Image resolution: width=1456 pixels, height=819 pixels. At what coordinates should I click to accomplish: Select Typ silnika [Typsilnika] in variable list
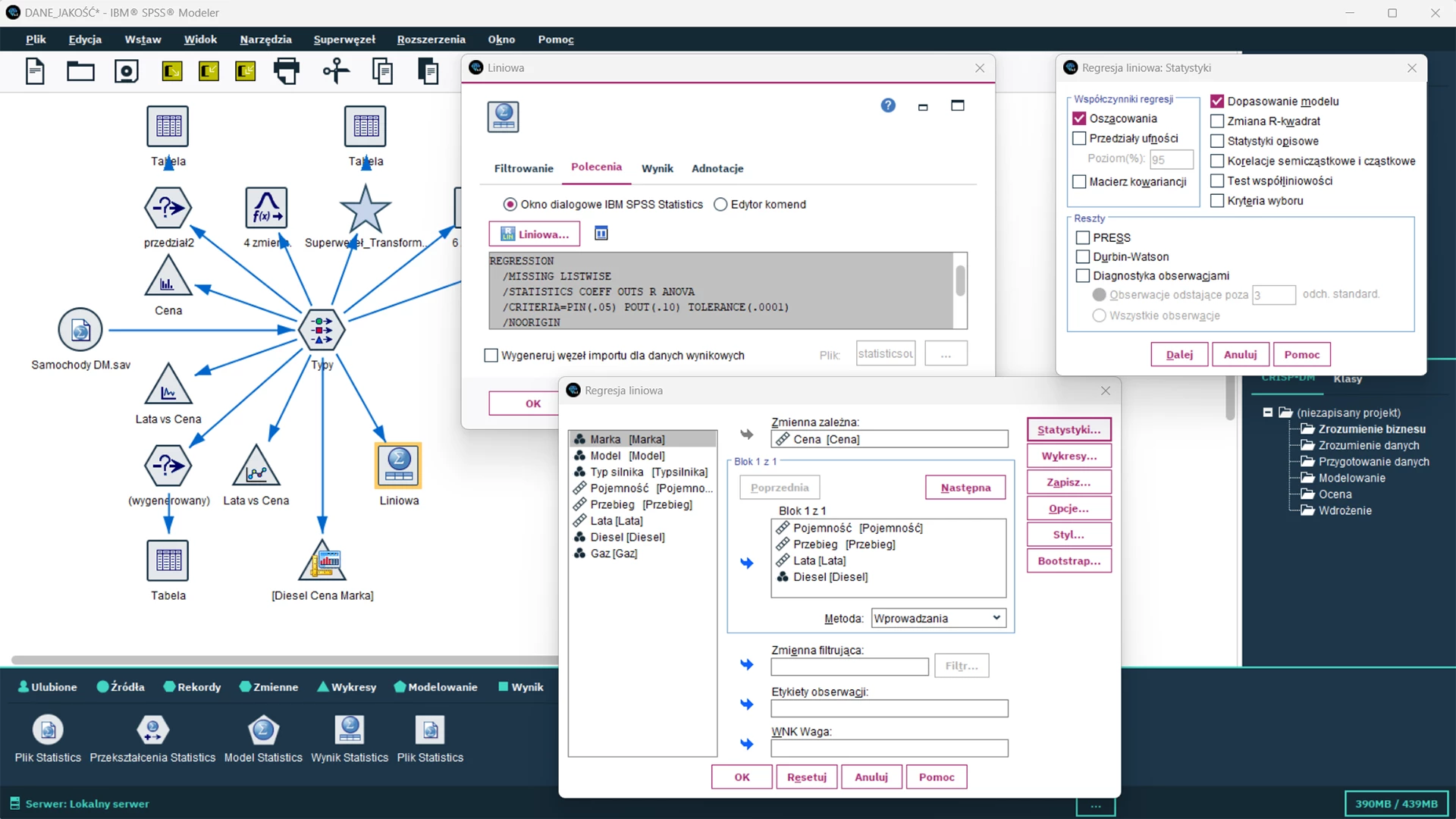click(642, 472)
